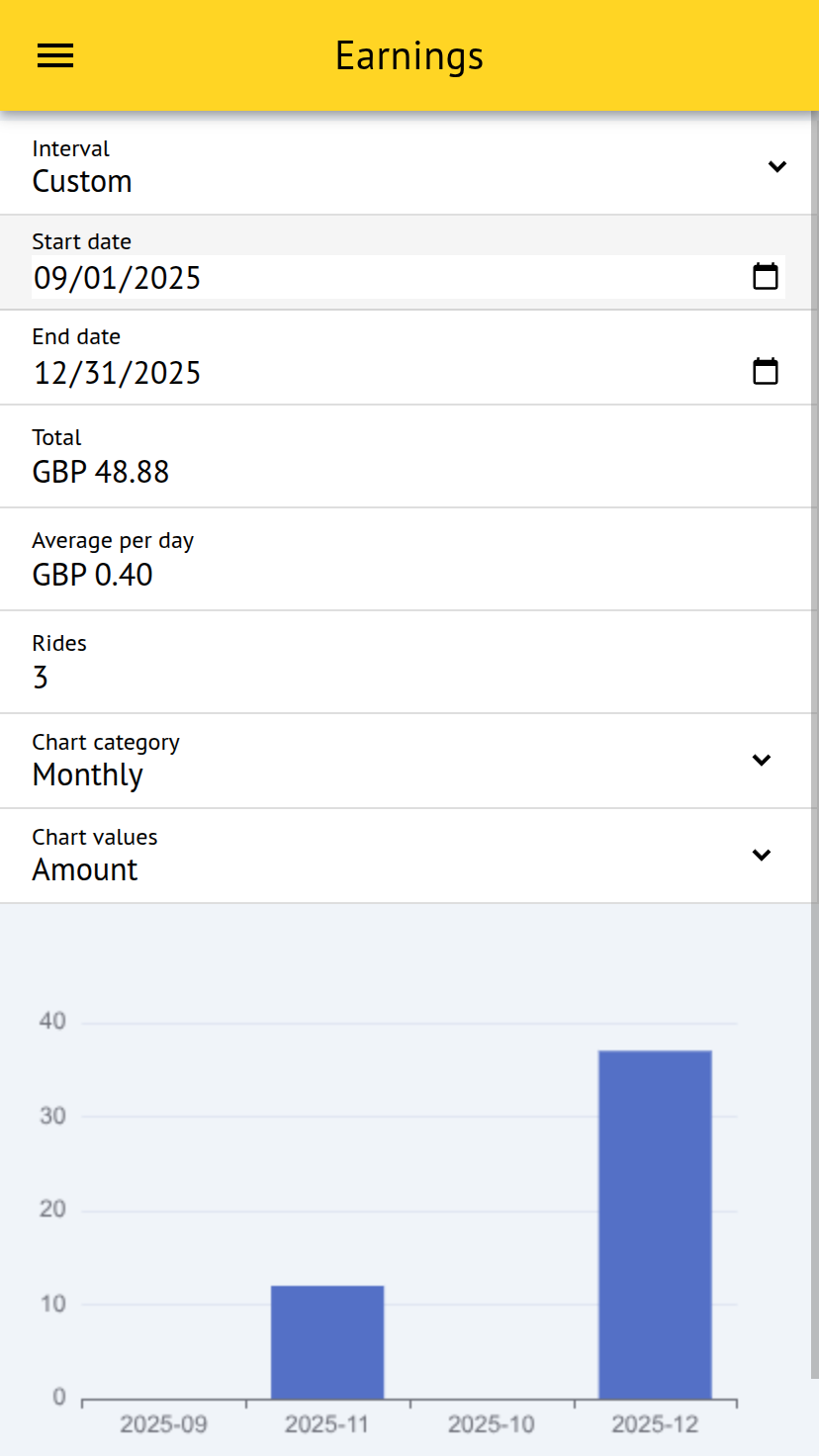The width and height of the screenshot is (819, 1456).
Task: Expand the Interval dropdown arrow
Action: click(777, 166)
